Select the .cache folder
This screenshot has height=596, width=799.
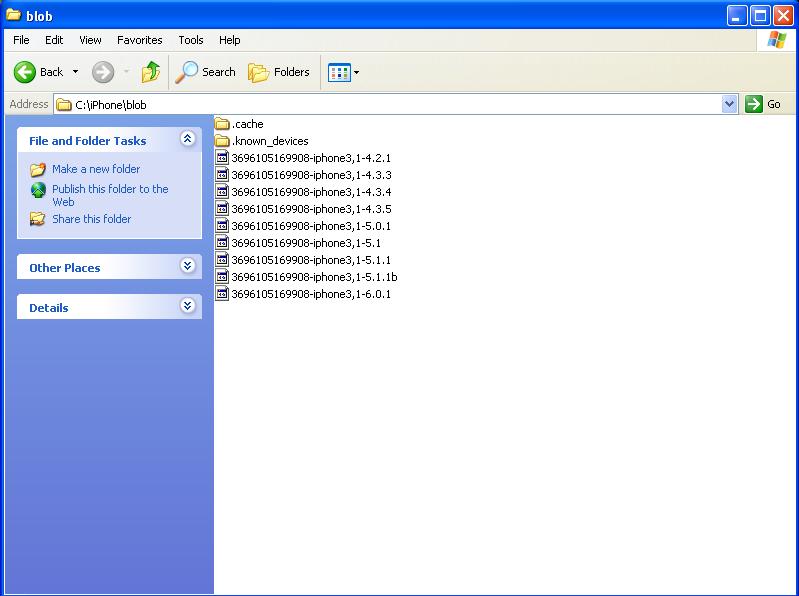click(x=247, y=124)
